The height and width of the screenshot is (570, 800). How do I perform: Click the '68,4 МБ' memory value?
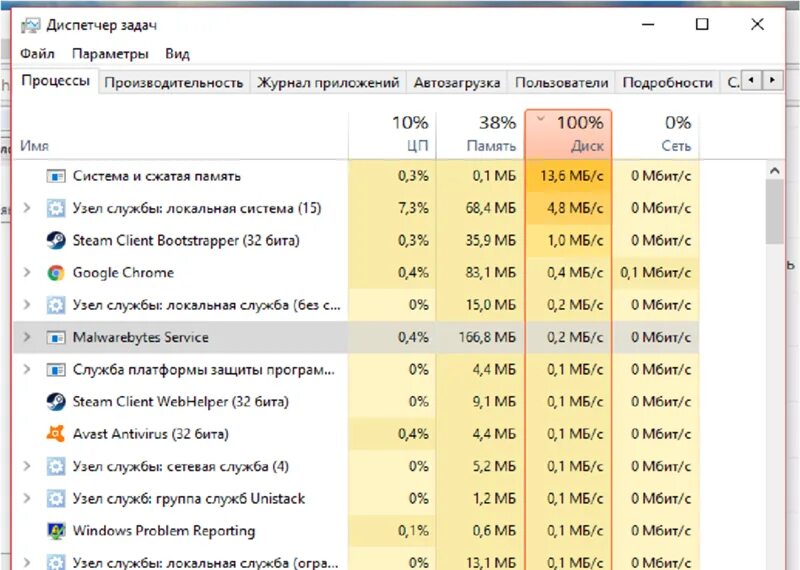[490, 208]
